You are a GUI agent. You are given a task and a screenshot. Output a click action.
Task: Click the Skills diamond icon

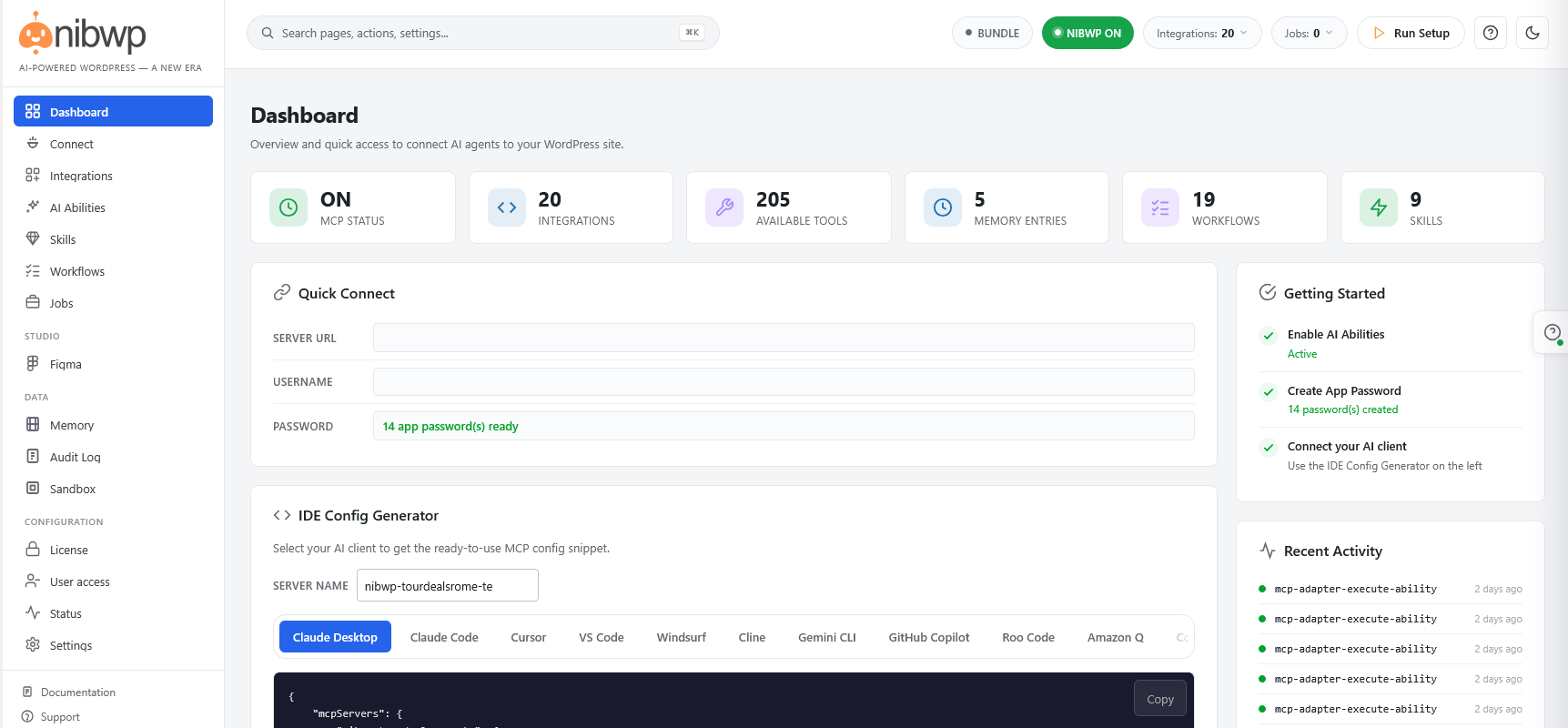(33, 238)
